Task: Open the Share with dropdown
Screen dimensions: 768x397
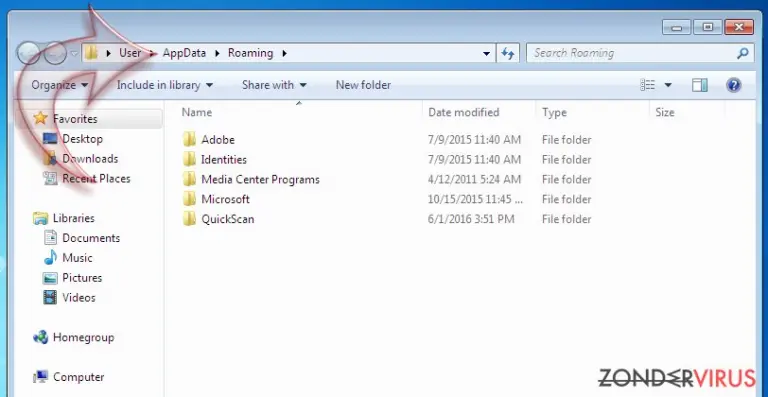Action: pos(274,85)
